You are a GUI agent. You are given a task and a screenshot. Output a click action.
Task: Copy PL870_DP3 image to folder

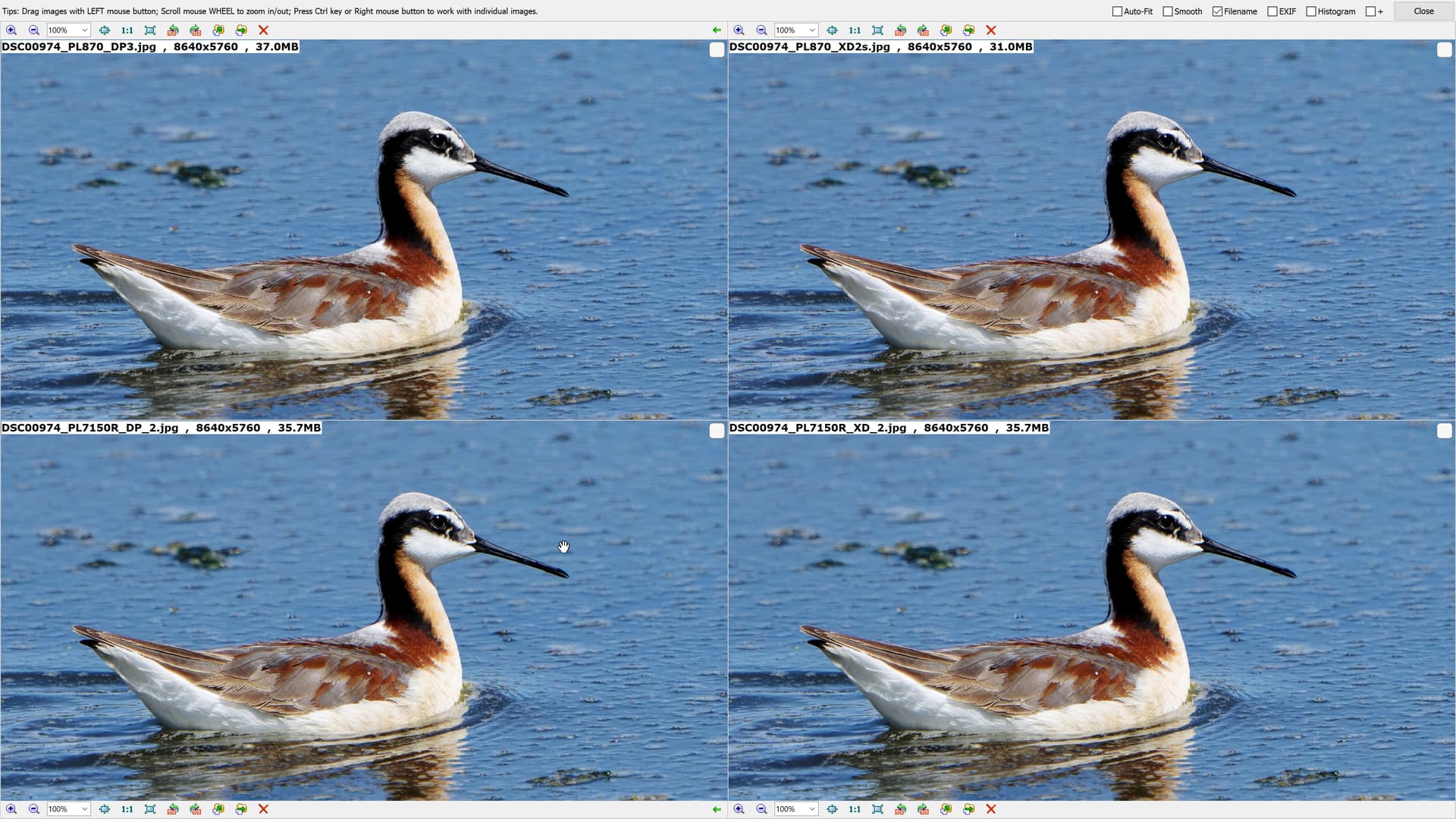pos(218,30)
